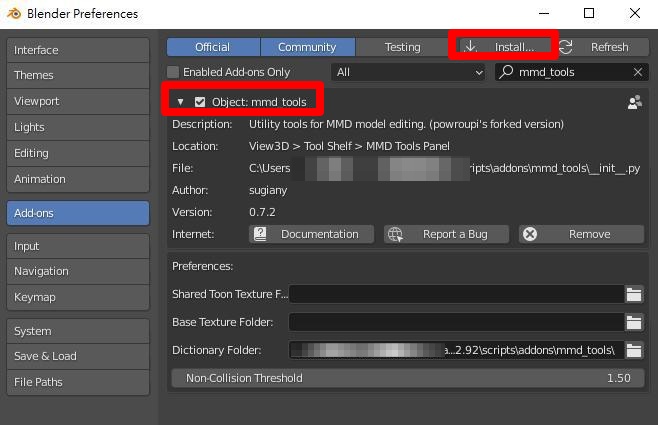The image size is (658, 425).
Task: Clear the mmd_tools search text
Action: pos(638,72)
